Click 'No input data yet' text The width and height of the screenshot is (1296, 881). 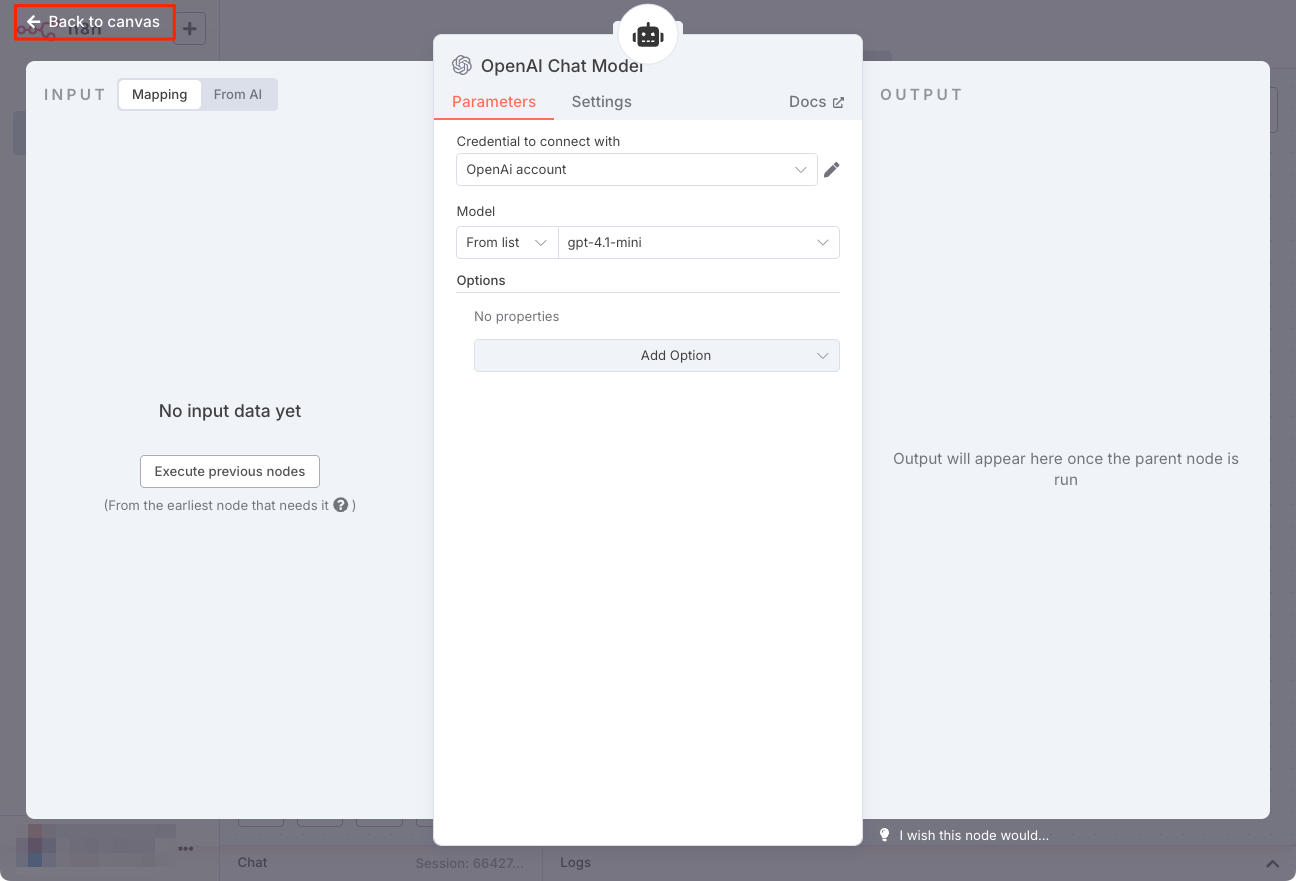(x=230, y=411)
